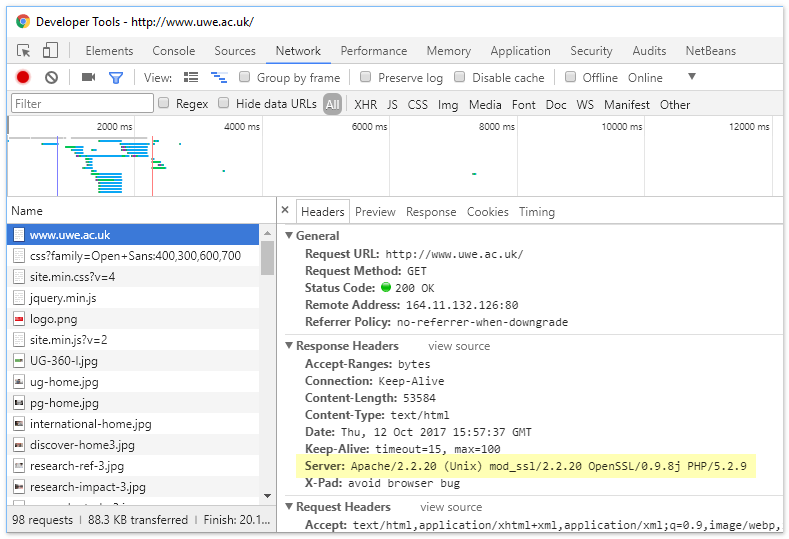789x539 pixels.
Task: Select the site.min.js?v=2 request row
Action: pos(133,340)
